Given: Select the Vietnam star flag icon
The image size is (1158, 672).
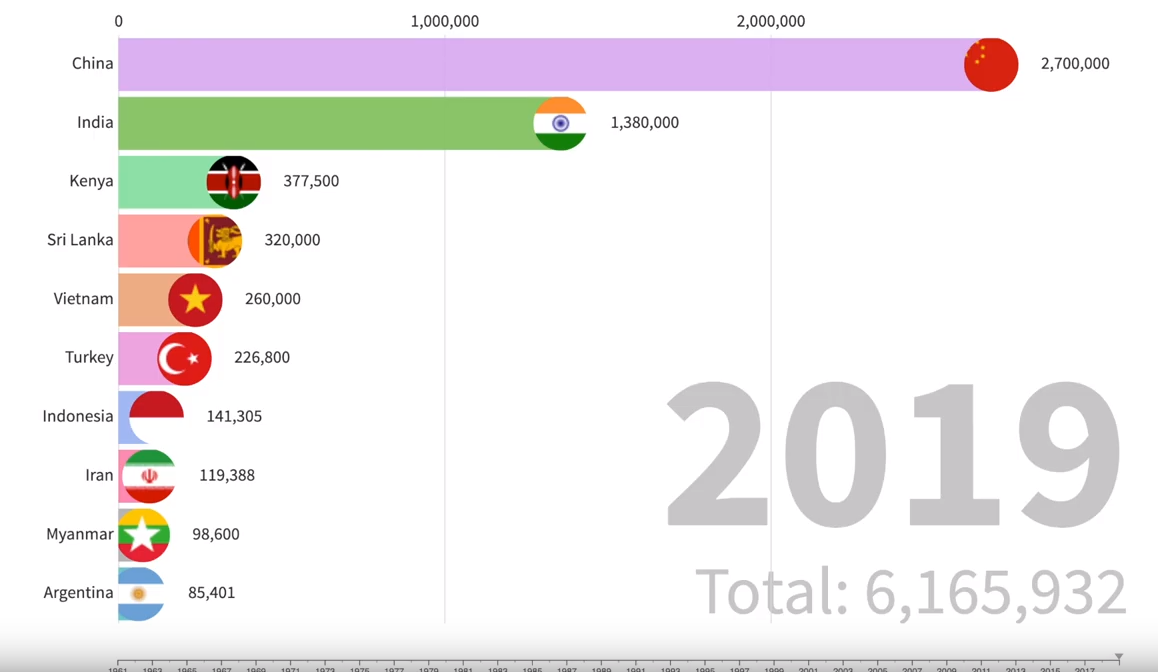Looking at the screenshot, I should [x=195, y=299].
